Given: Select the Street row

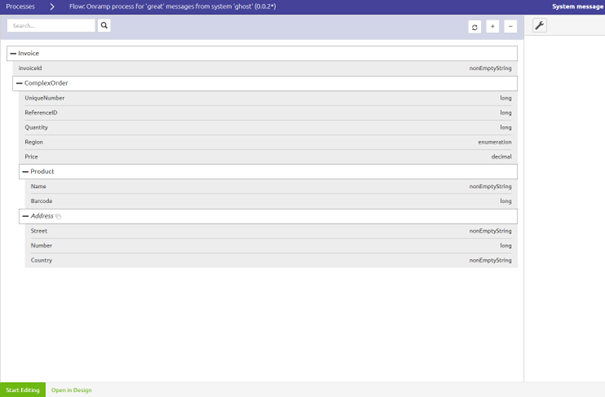Looking at the screenshot, I should coord(271,231).
